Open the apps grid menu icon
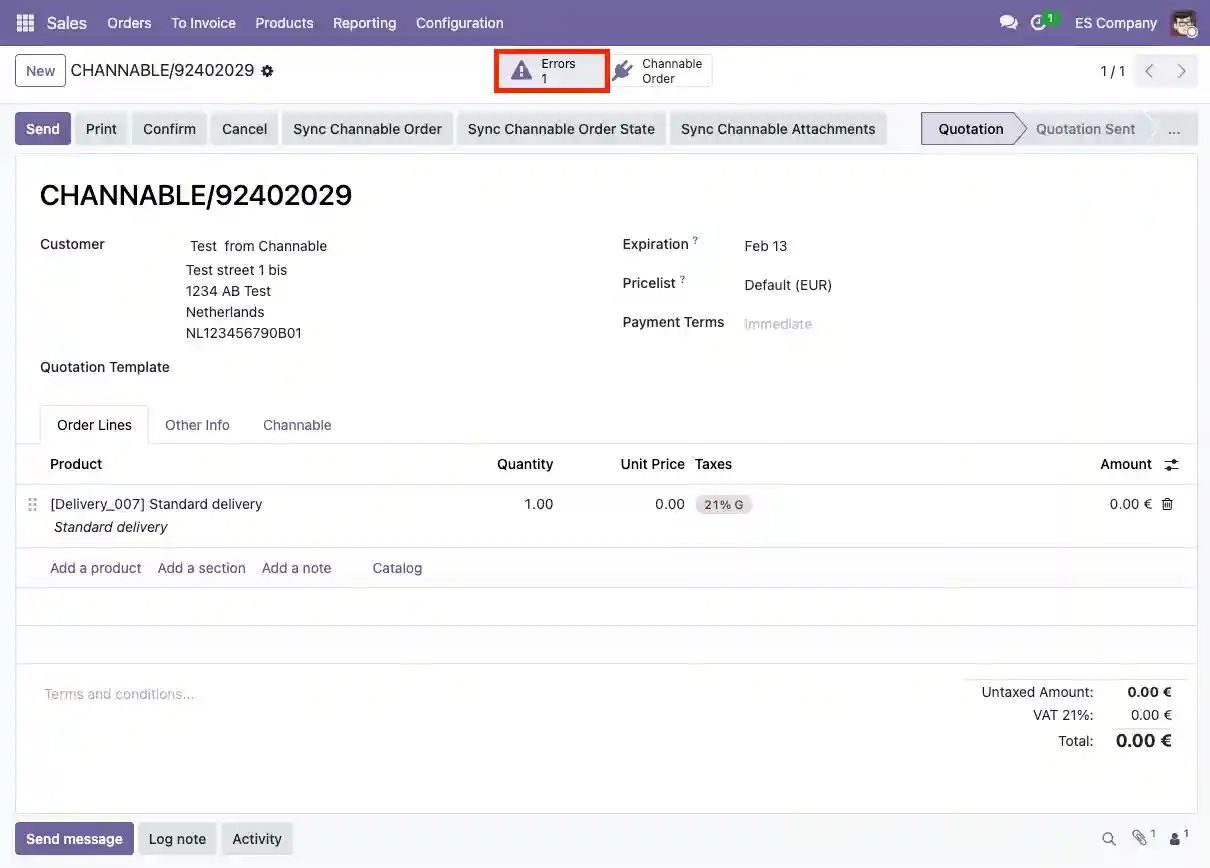The image size is (1210, 868). [x=25, y=22]
